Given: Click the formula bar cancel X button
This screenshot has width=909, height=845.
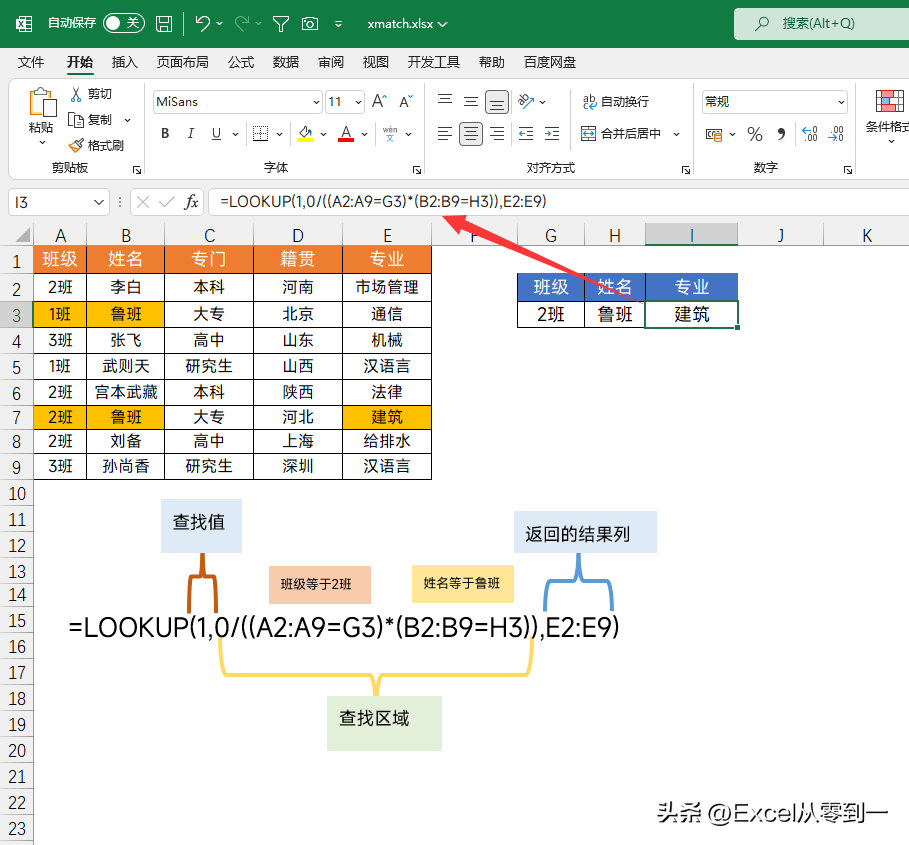Looking at the screenshot, I should [x=143, y=202].
